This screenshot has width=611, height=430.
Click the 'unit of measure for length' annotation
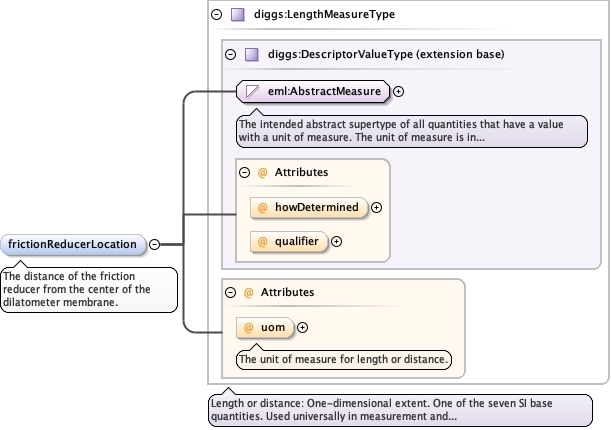[x=344, y=360]
